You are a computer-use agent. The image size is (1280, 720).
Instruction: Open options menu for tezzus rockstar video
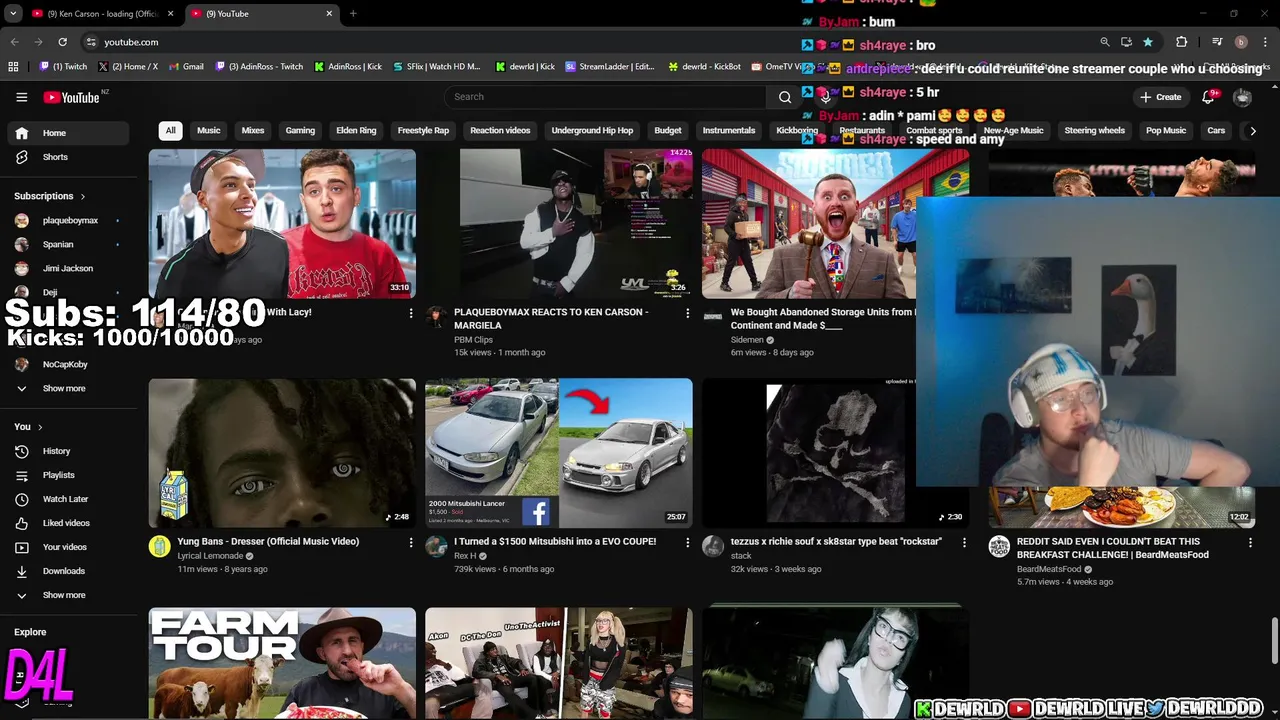[964, 542]
